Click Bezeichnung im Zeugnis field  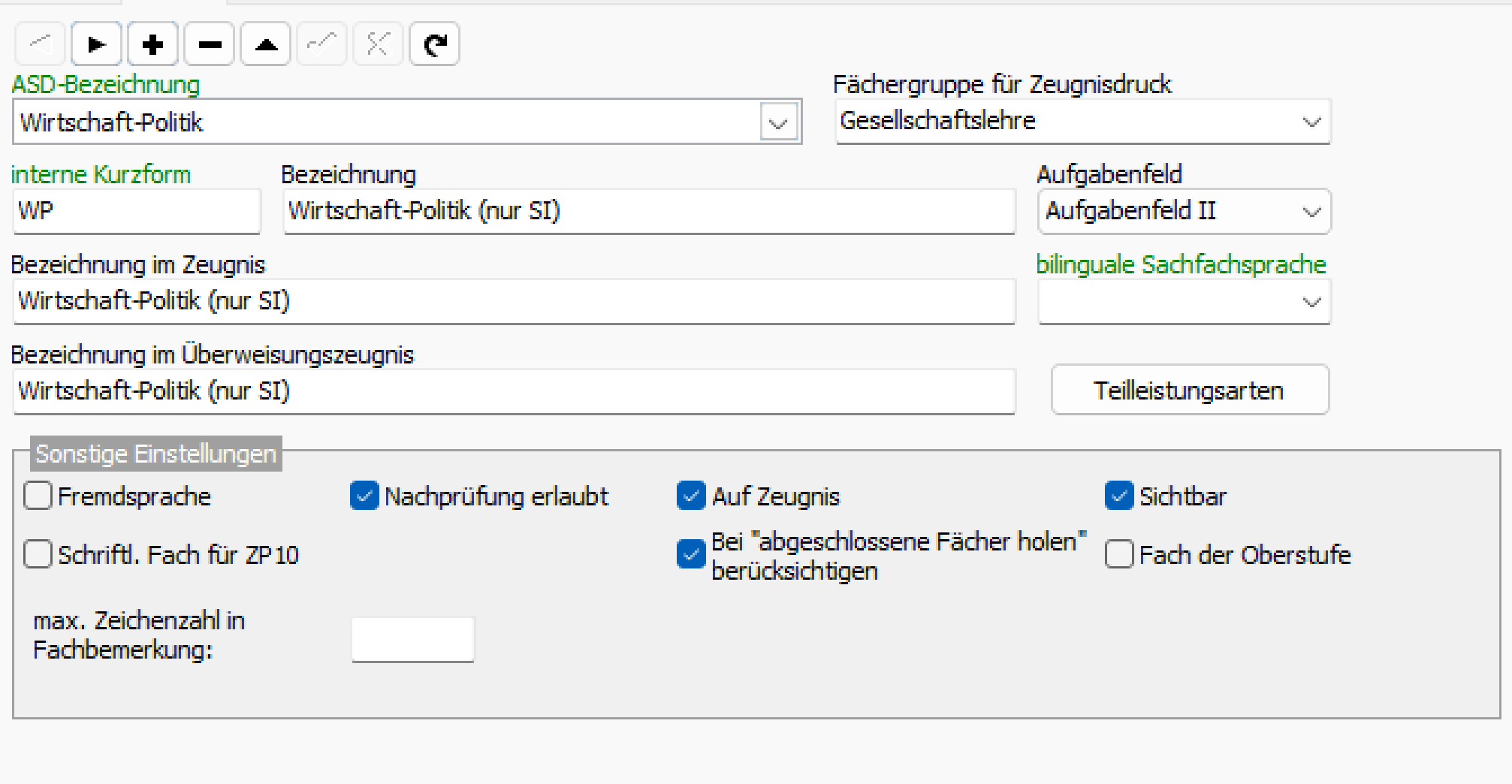click(514, 301)
